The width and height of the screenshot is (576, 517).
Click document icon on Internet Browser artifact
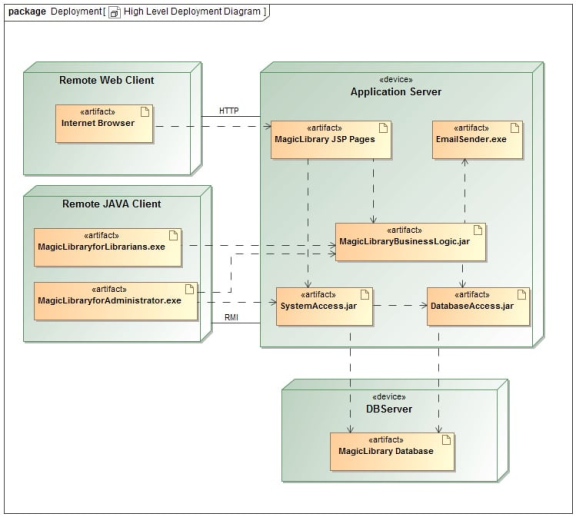[x=145, y=112]
